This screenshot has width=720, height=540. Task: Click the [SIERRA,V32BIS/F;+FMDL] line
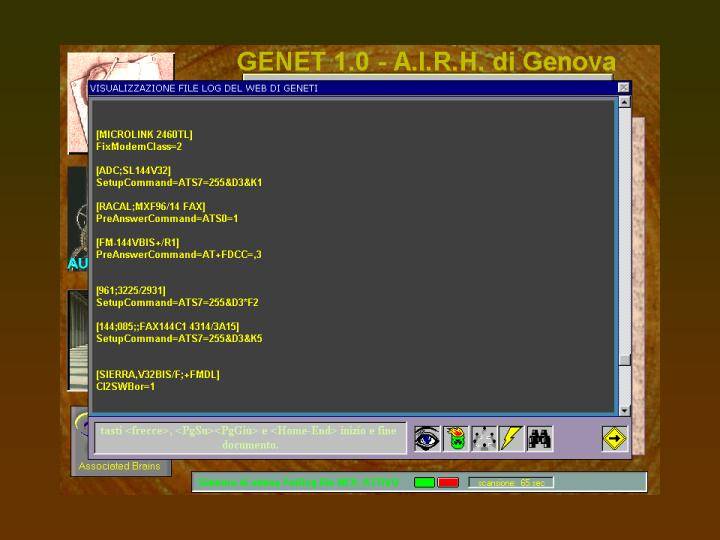158,375
